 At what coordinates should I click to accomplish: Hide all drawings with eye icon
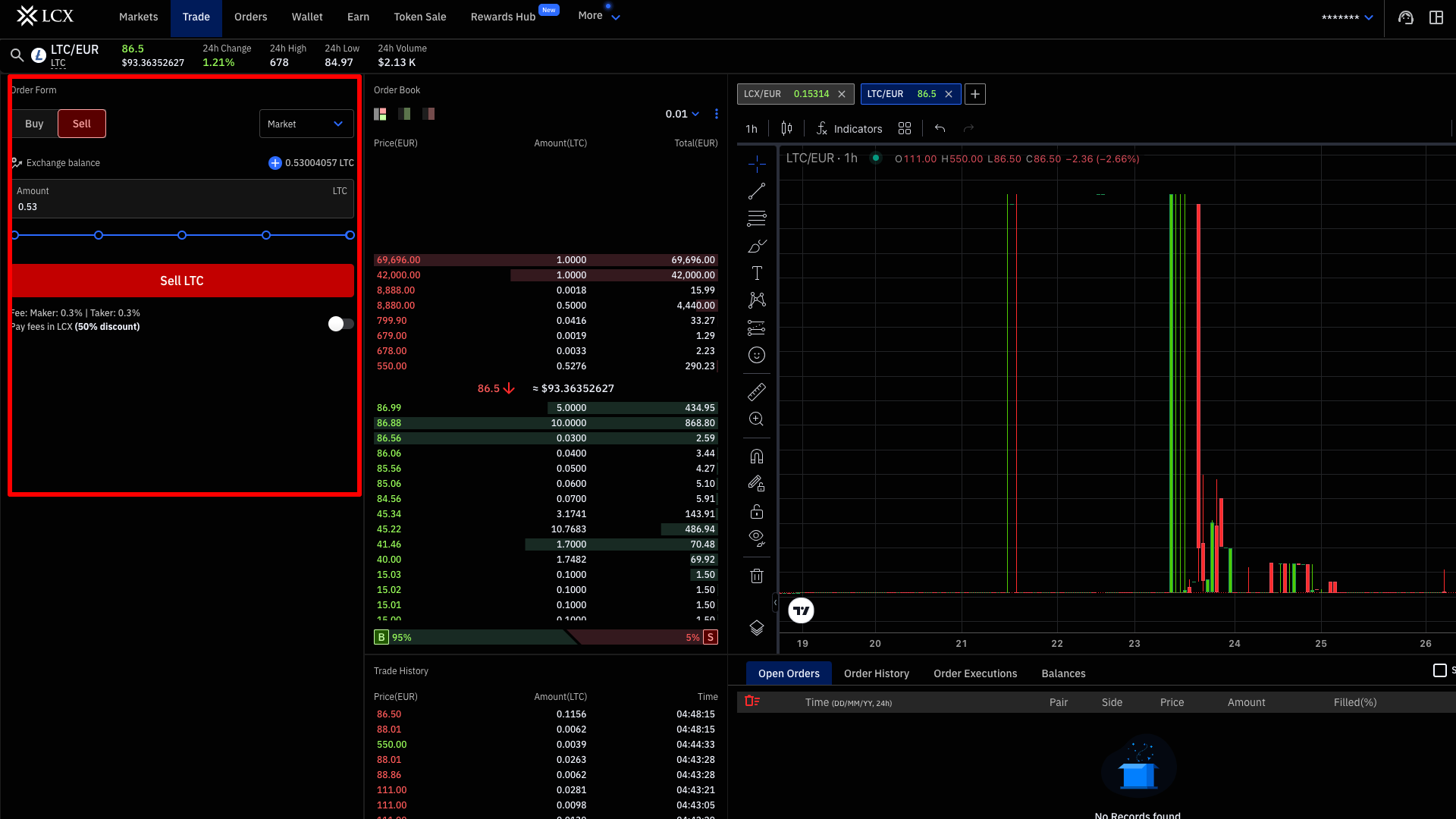(x=757, y=538)
